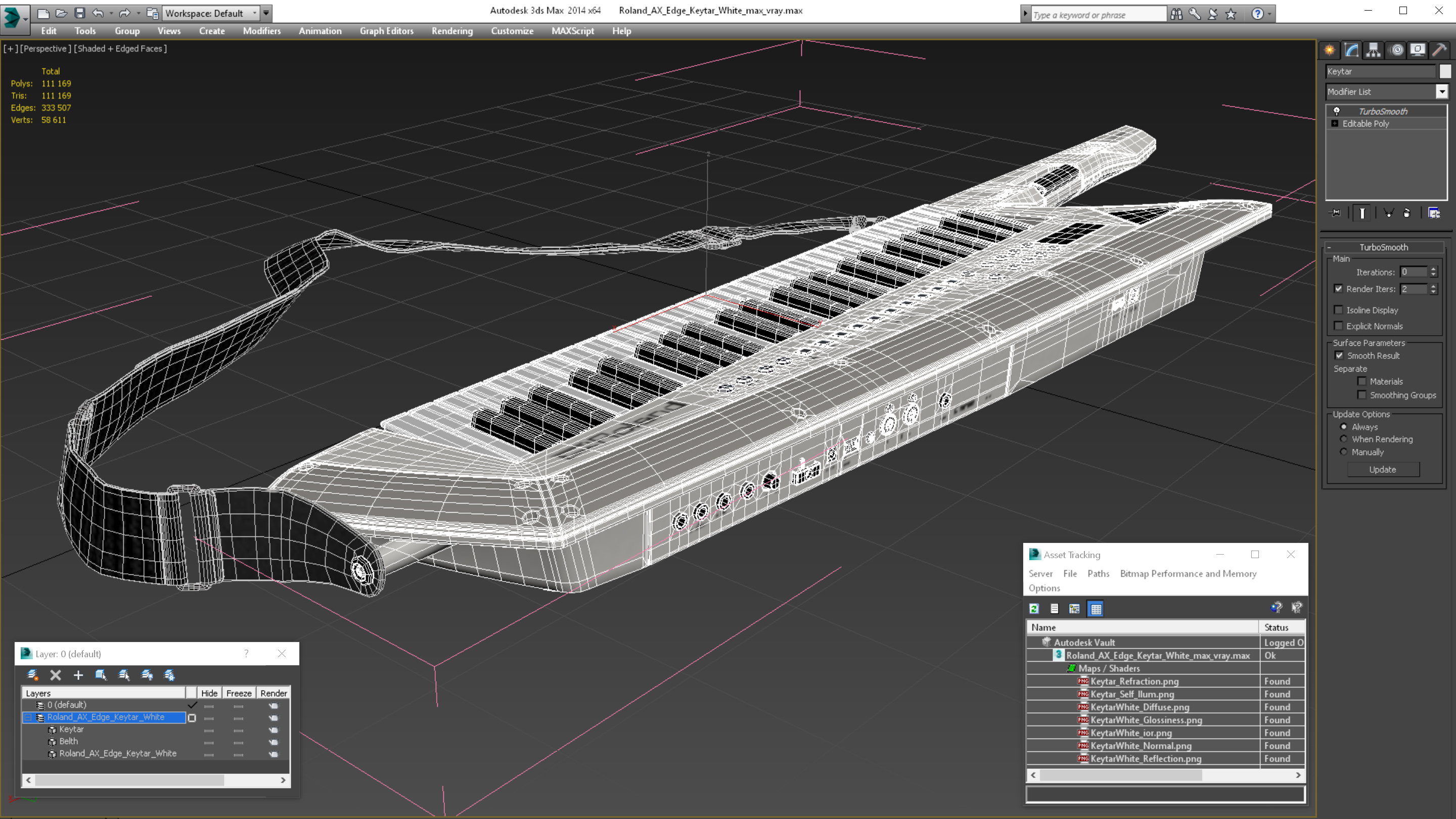Open Graph Editors menu
The width and height of the screenshot is (1456, 819).
[387, 31]
